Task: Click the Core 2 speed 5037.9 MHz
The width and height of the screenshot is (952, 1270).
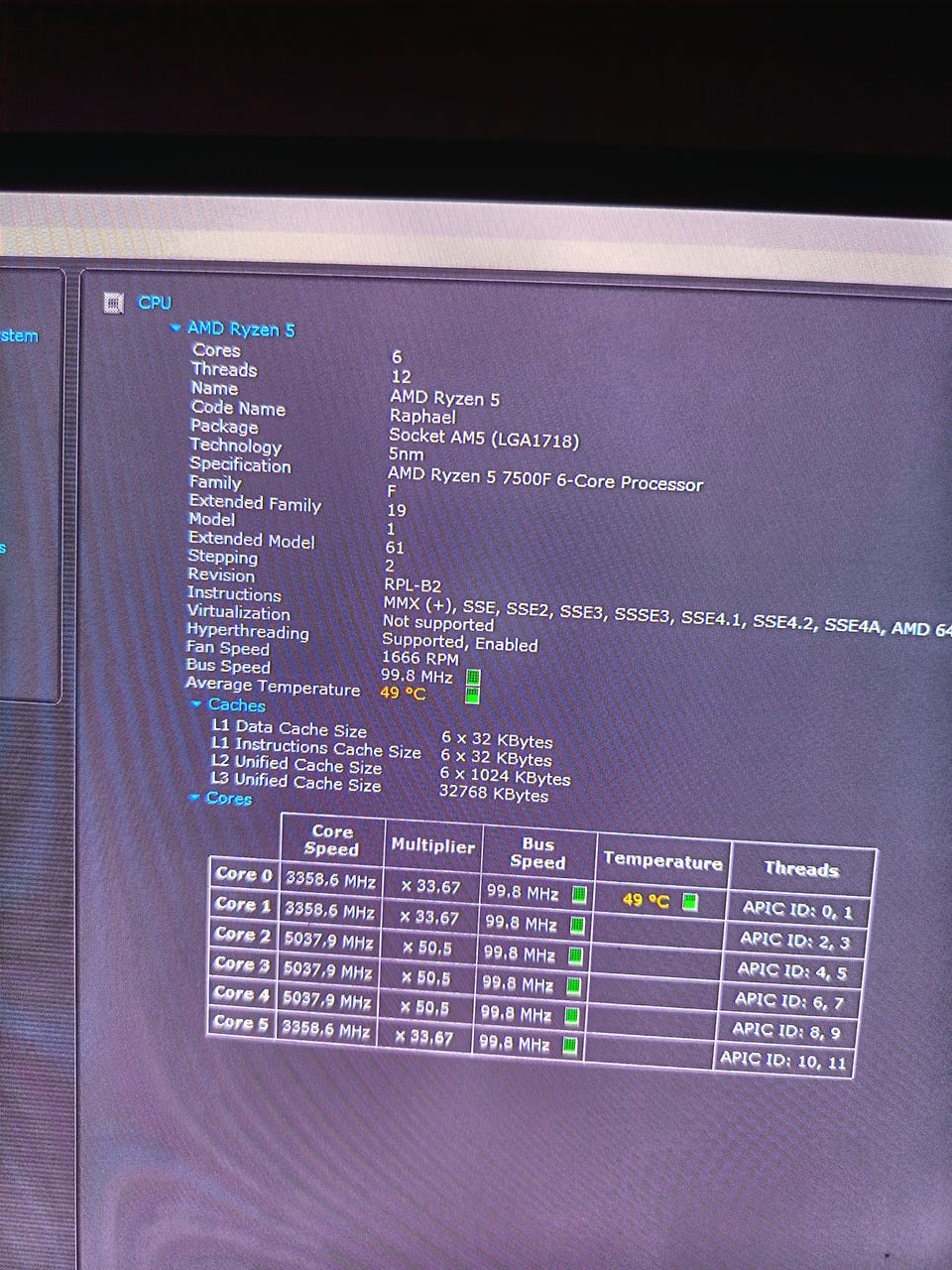Action: [x=328, y=940]
